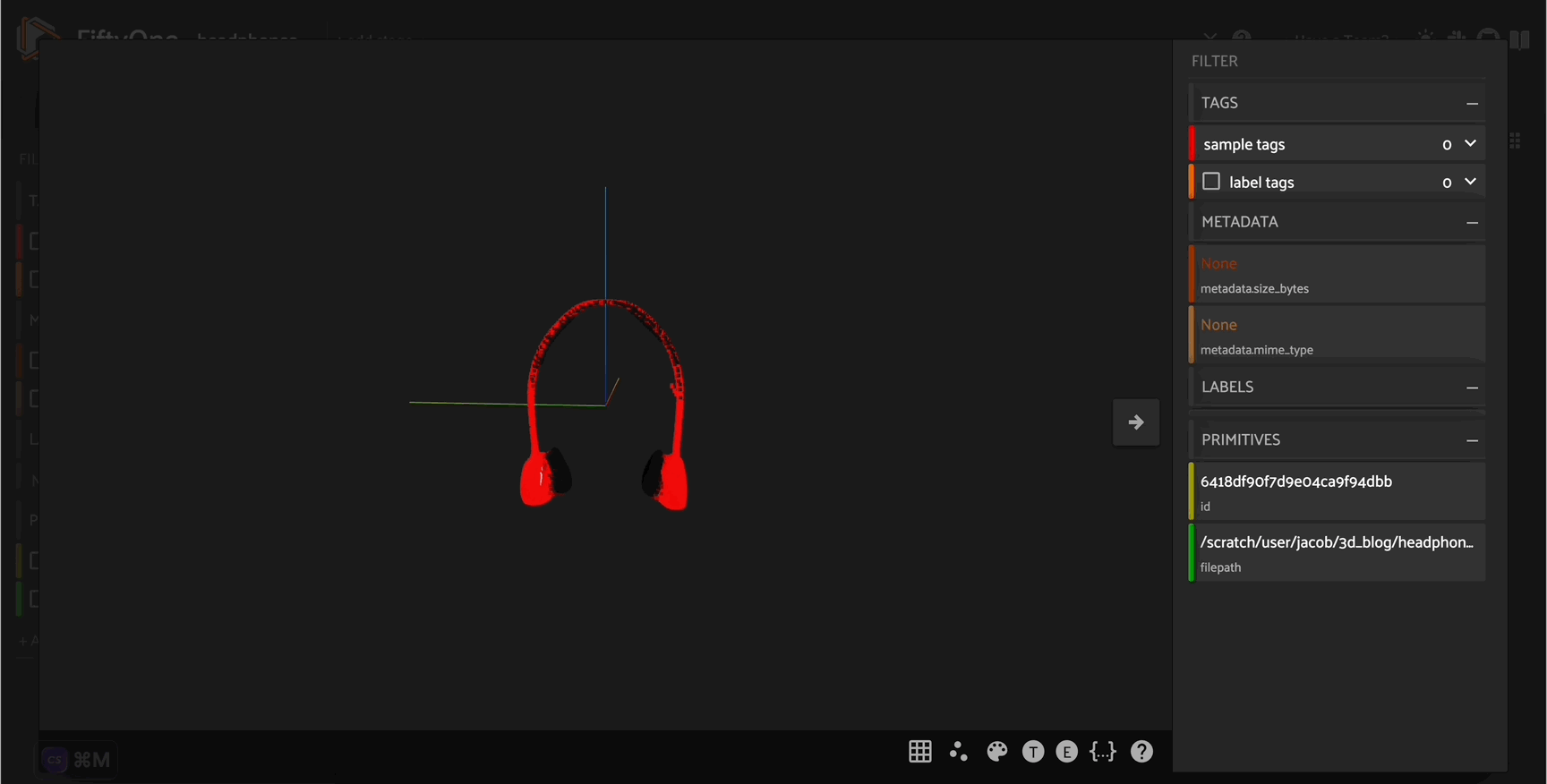Collapse the LABELS section
Viewport: 1547px width, 784px height.
pyautogui.click(x=1472, y=388)
